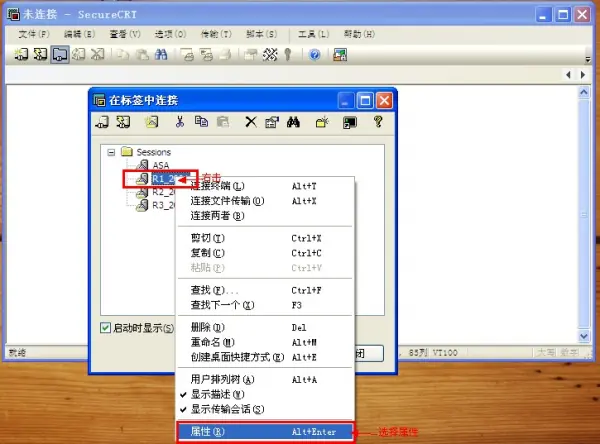Choose 连接两者(B) in the context menu
The height and width of the screenshot is (444, 600).
265,216
